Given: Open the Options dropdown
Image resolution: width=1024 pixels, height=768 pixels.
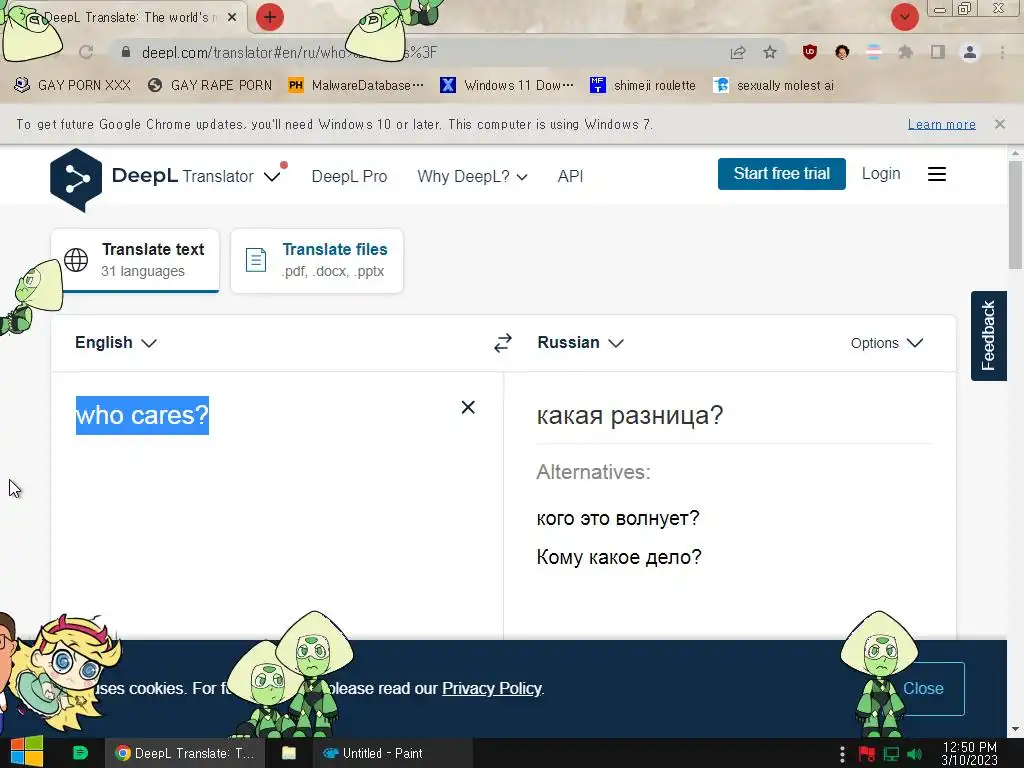Looking at the screenshot, I should (x=886, y=343).
